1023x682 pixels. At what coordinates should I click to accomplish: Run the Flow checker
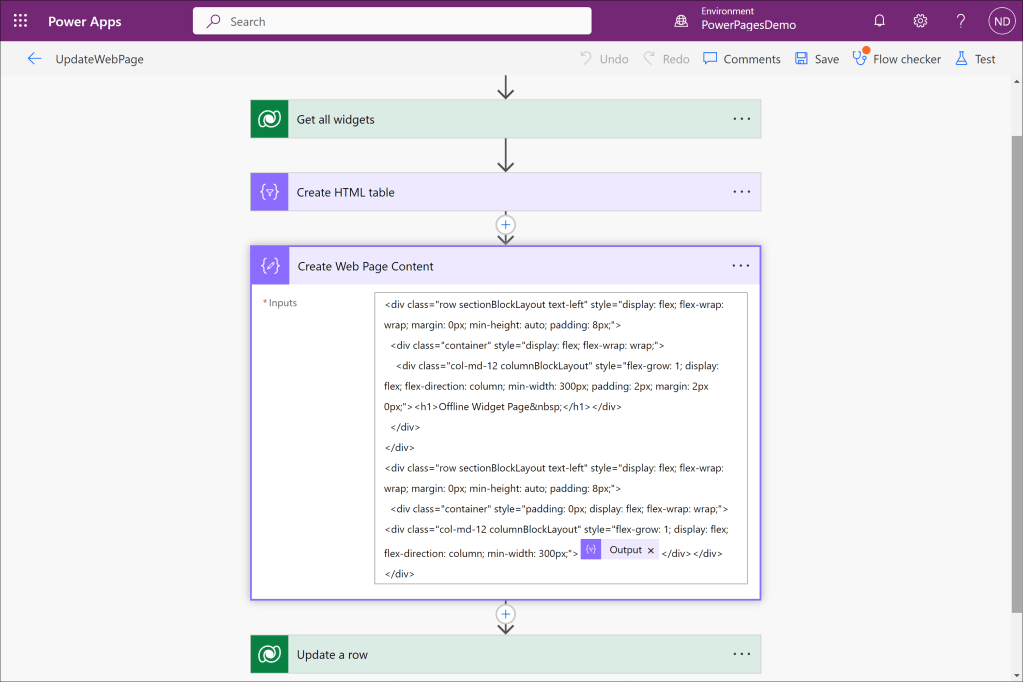(x=896, y=59)
